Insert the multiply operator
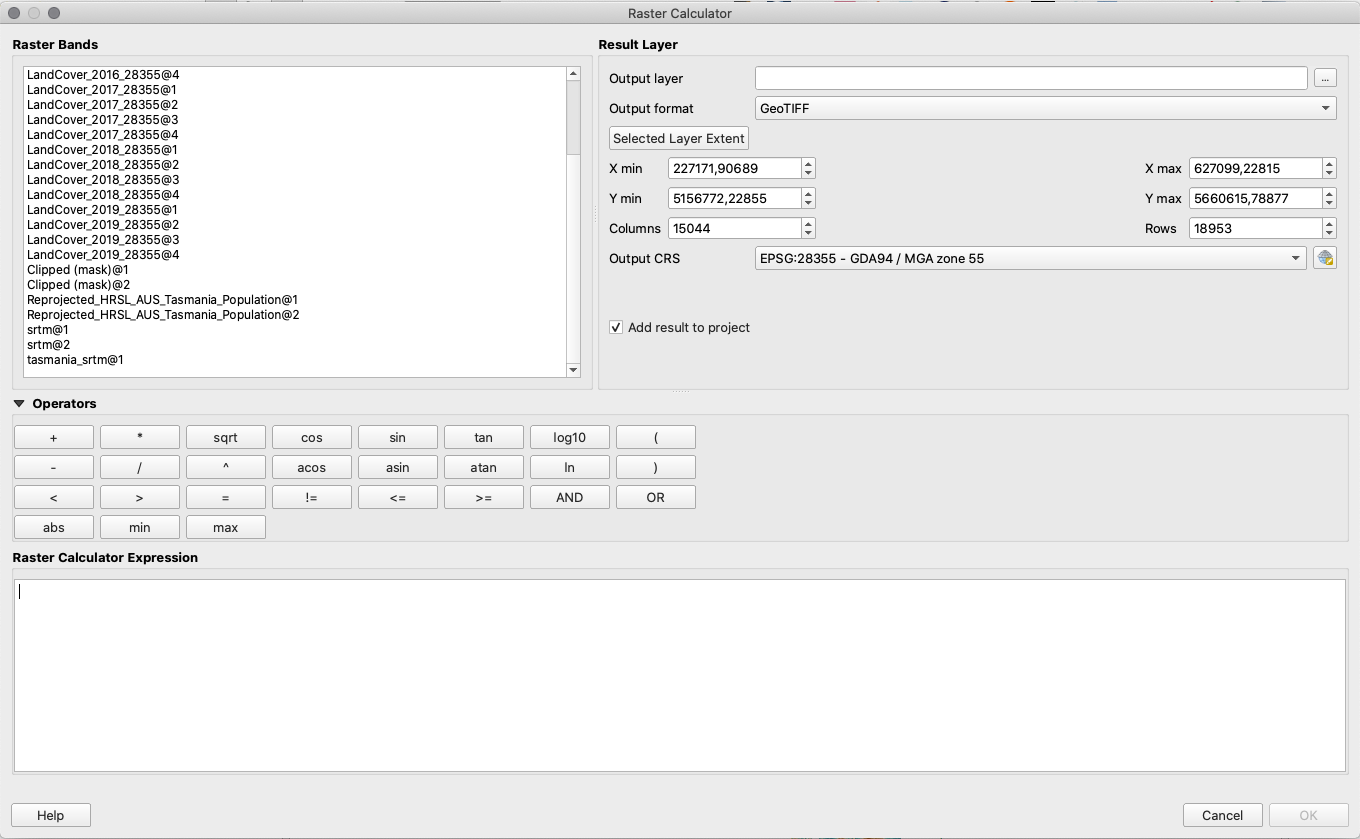Viewport: 1360px width, 839px height. (x=140, y=437)
